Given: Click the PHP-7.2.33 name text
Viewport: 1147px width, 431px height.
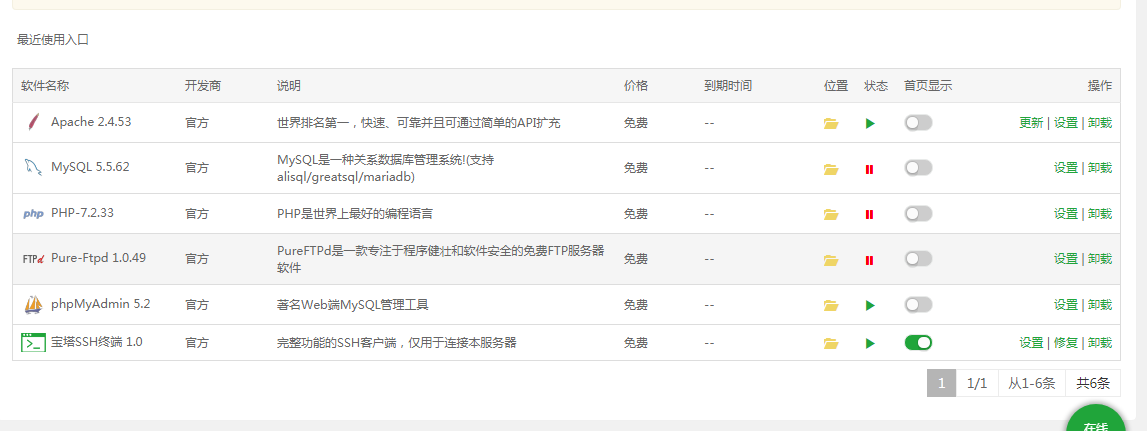Looking at the screenshot, I should 83,213.
